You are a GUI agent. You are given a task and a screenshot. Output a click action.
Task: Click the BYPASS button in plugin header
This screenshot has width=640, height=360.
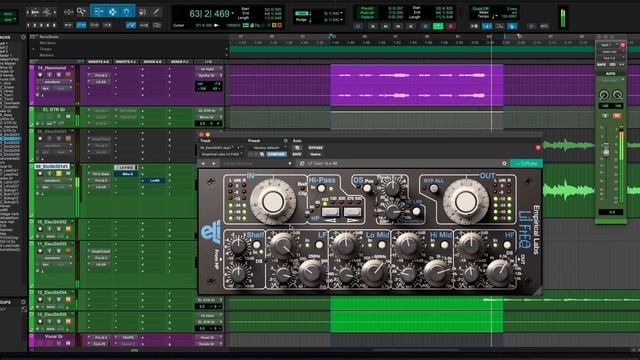[x=315, y=148]
